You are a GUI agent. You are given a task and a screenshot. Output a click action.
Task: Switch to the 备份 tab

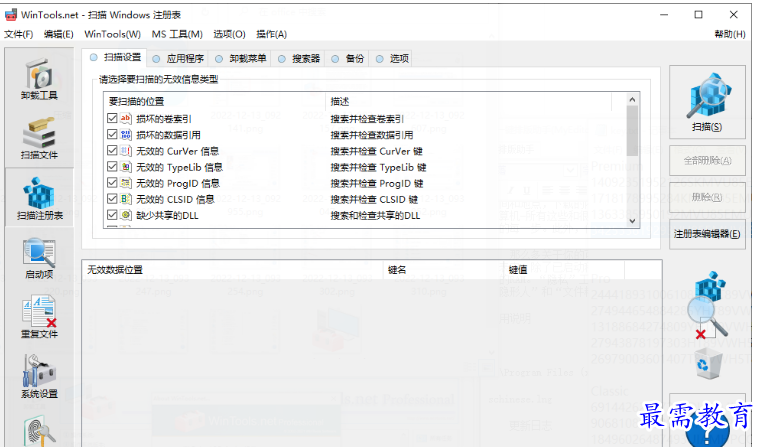tap(347, 59)
